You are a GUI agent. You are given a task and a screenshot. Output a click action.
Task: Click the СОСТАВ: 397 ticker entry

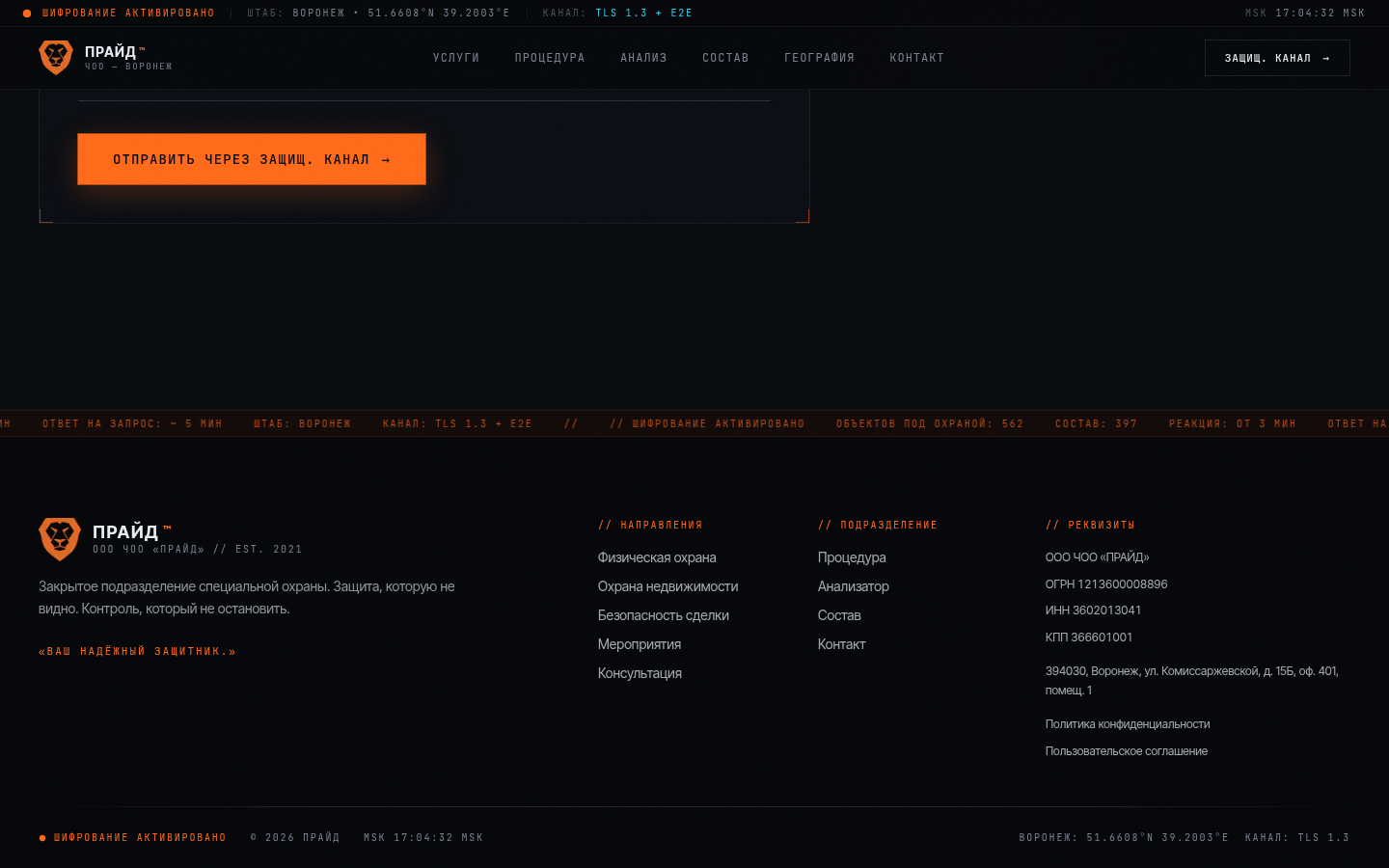pos(1096,424)
